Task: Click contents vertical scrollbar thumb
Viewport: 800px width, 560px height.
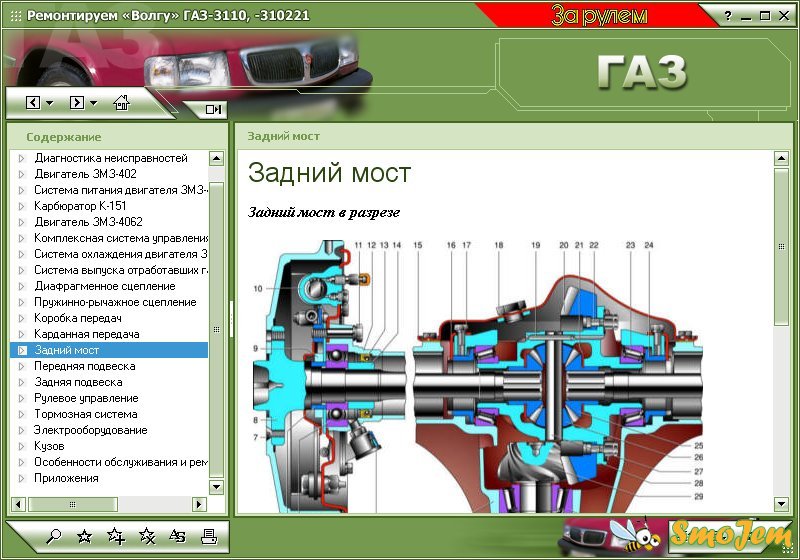Action: (216, 329)
